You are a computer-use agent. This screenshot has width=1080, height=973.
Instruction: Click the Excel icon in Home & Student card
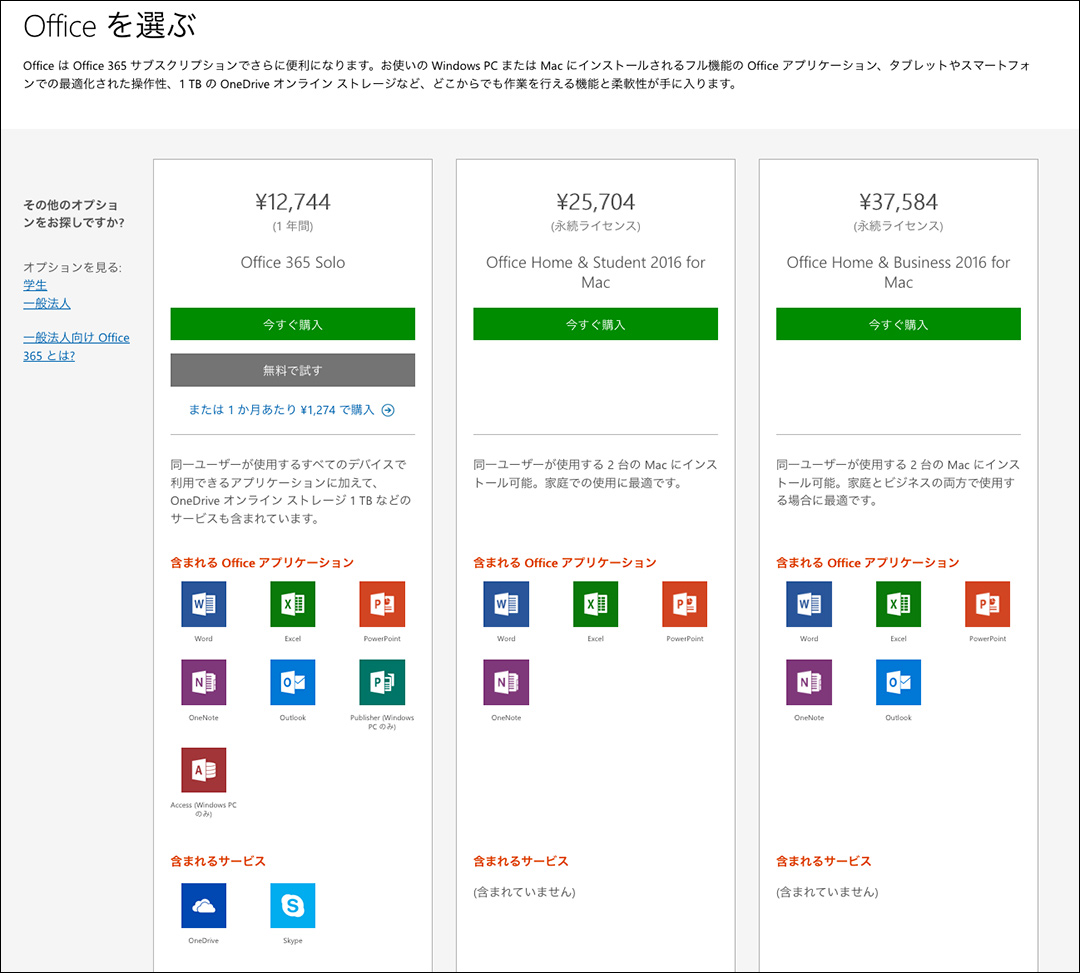point(595,604)
